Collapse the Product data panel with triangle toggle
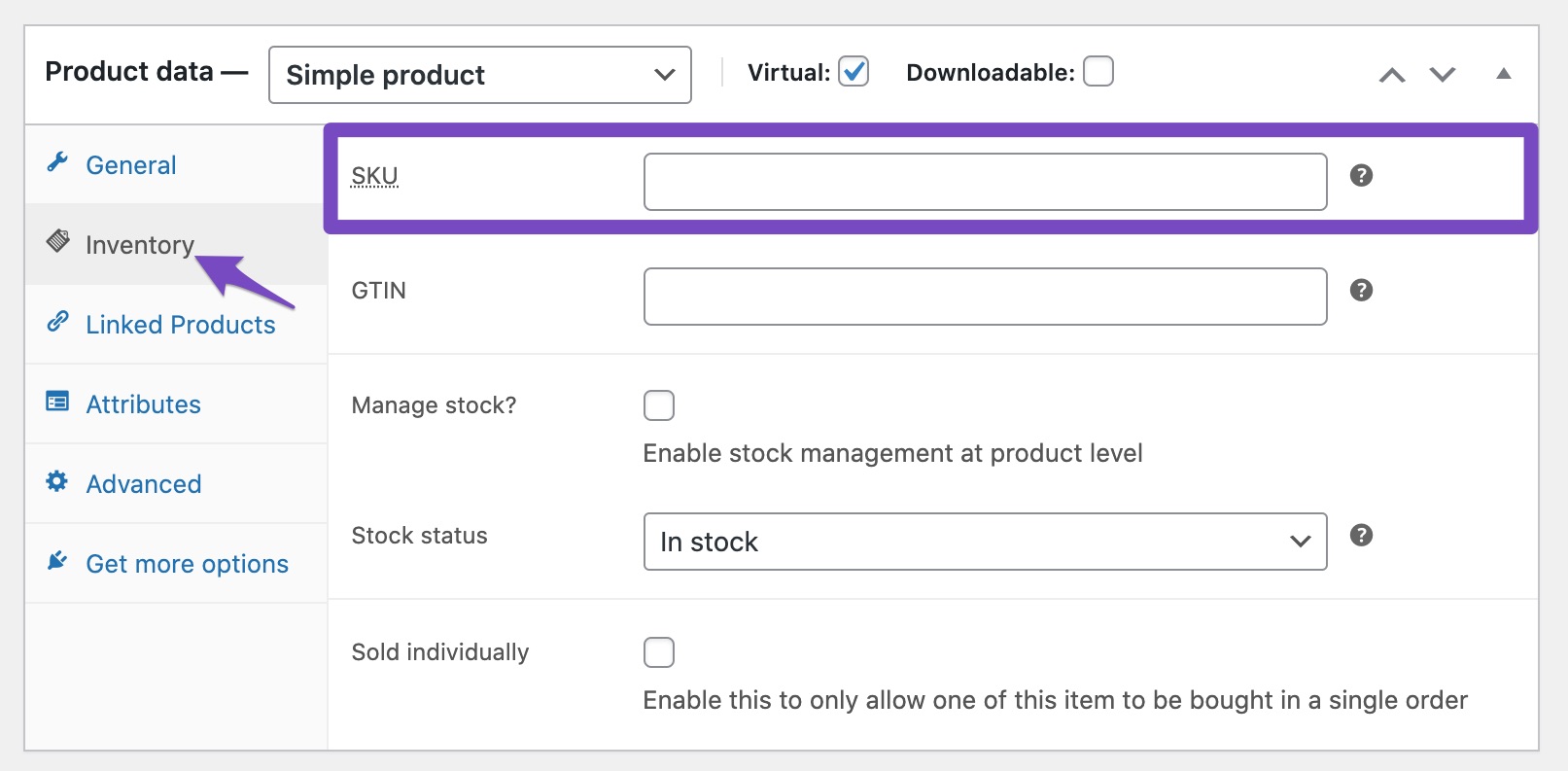 (x=1503, y=74)
